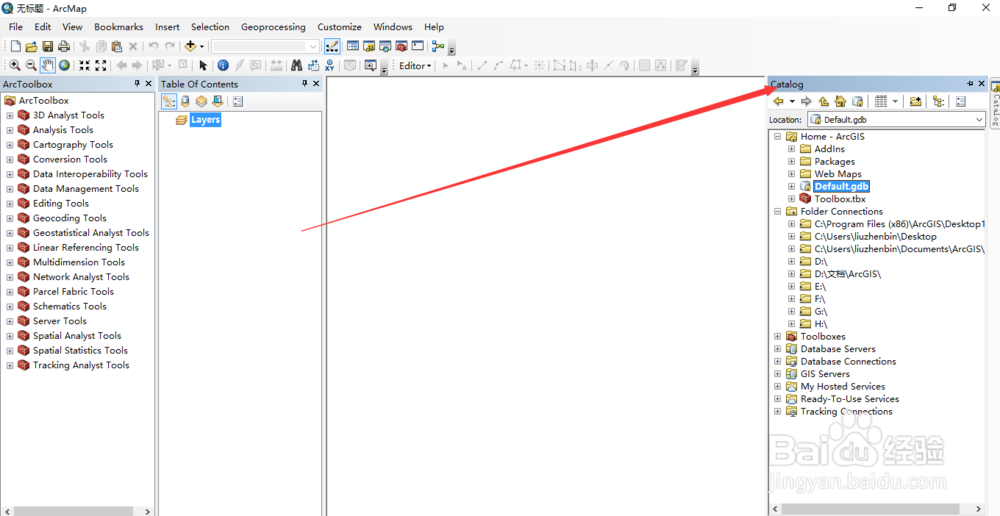This screenshot has width=1000, height=516.
Task: Open the Windows menu
Action: 393,27
